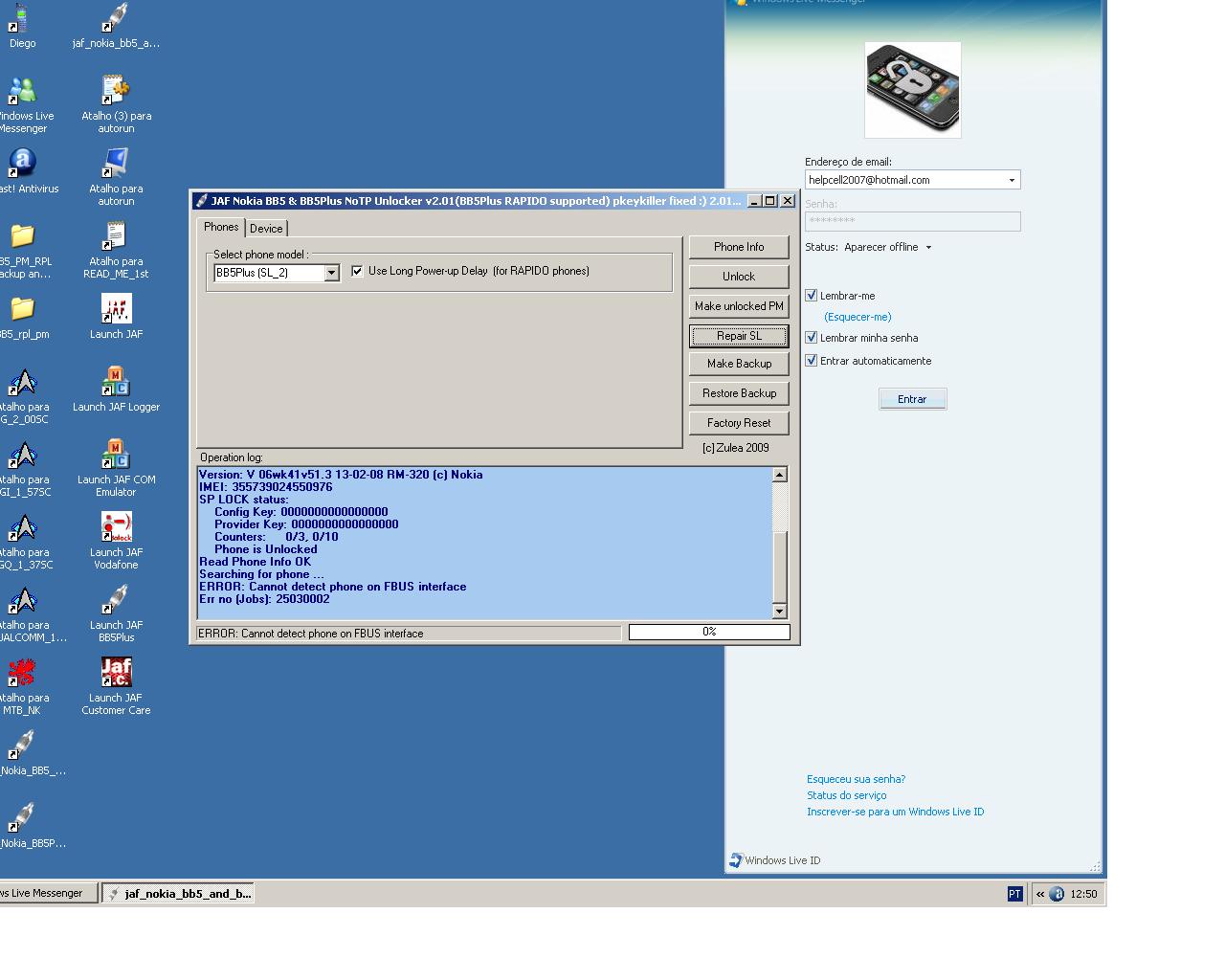This screenshot has width=1225, height=980.
Task: Click Make unlocked PM button
Action: (739, 306)
